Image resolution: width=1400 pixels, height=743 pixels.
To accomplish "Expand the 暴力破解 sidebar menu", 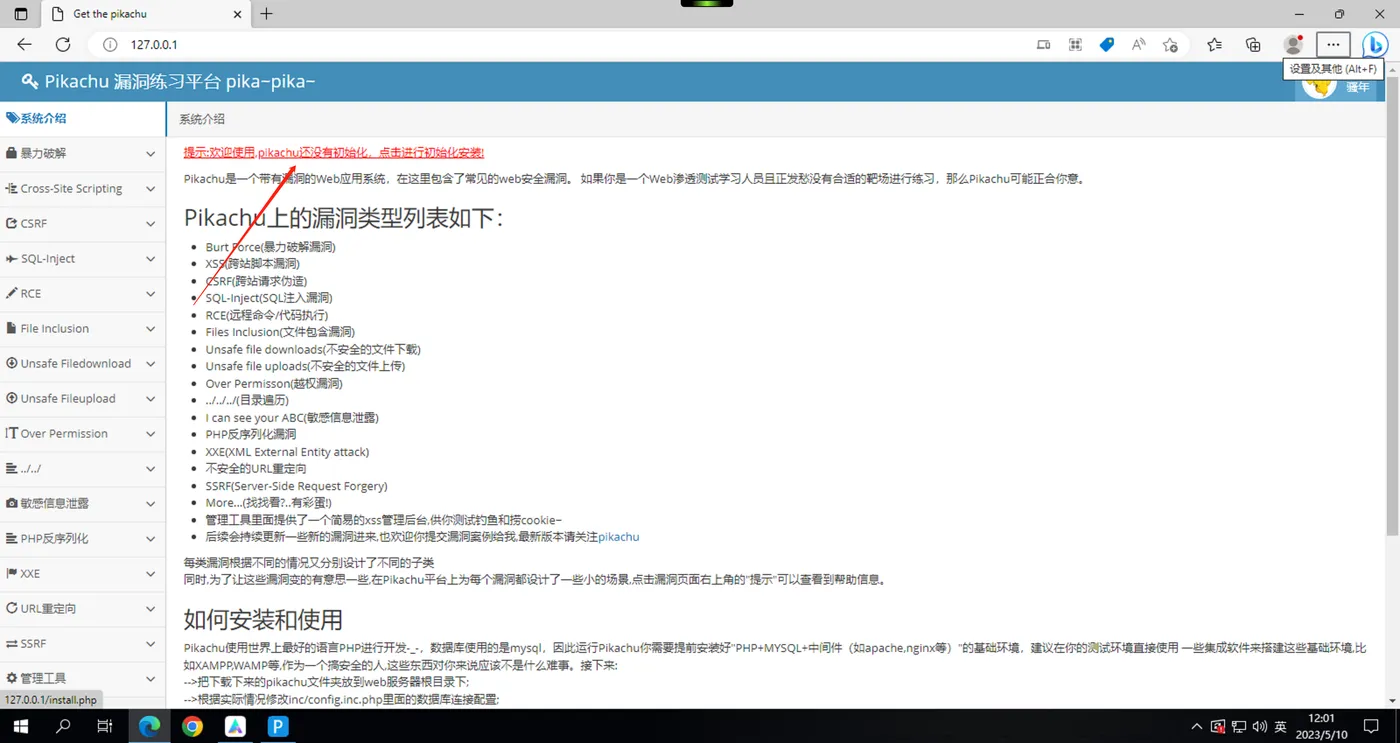I will click(82, 153).
